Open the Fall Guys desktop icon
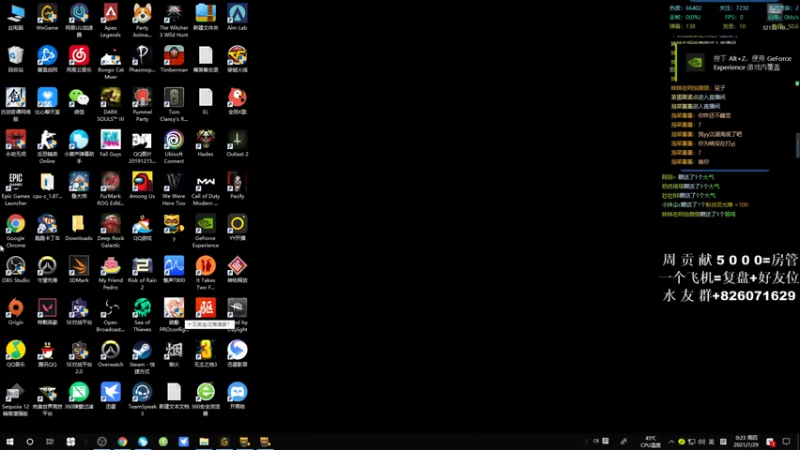This screenshot has width=800, height=450. point(110,143)
